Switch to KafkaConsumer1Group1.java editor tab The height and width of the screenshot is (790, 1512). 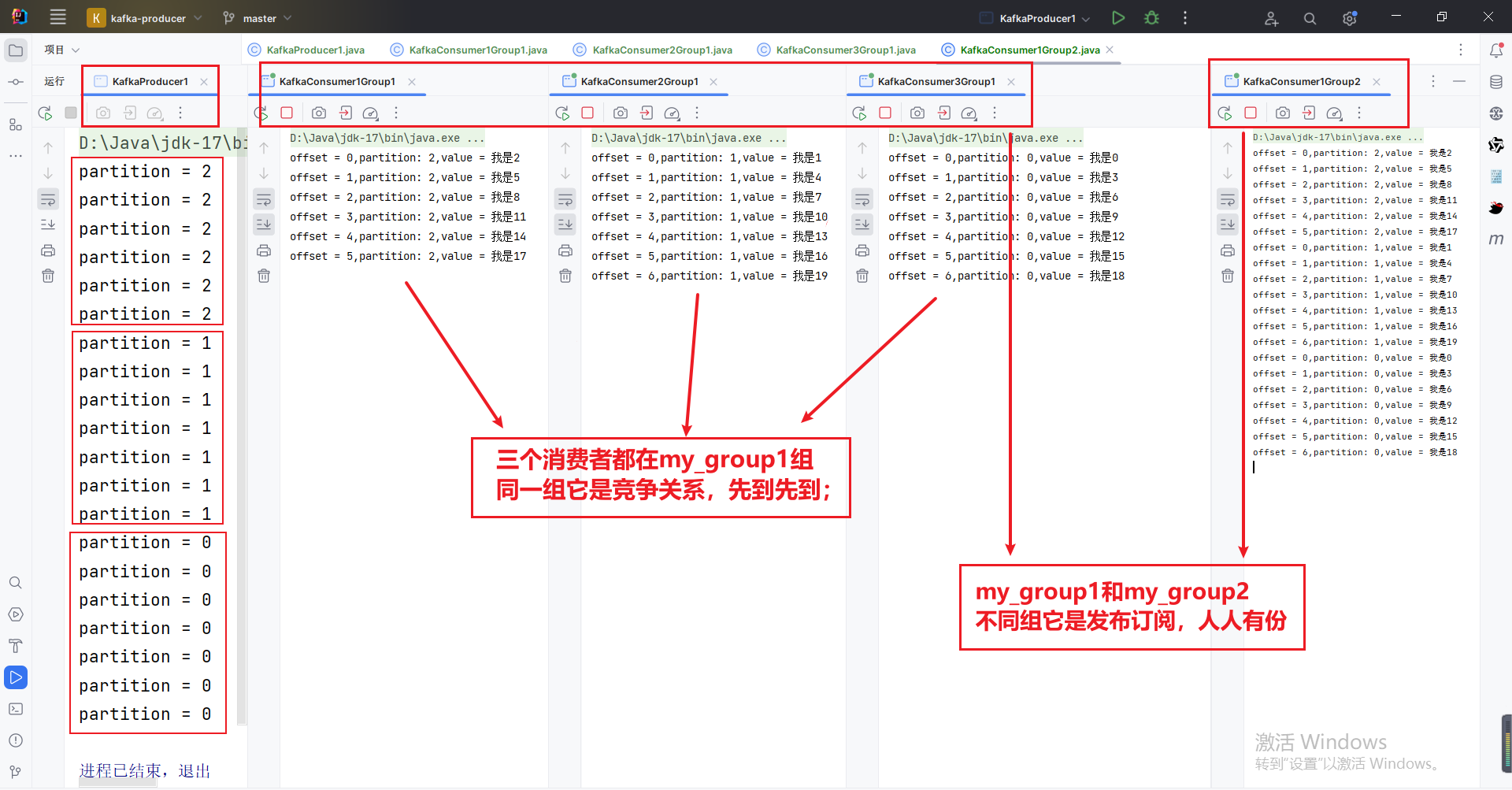469,50
